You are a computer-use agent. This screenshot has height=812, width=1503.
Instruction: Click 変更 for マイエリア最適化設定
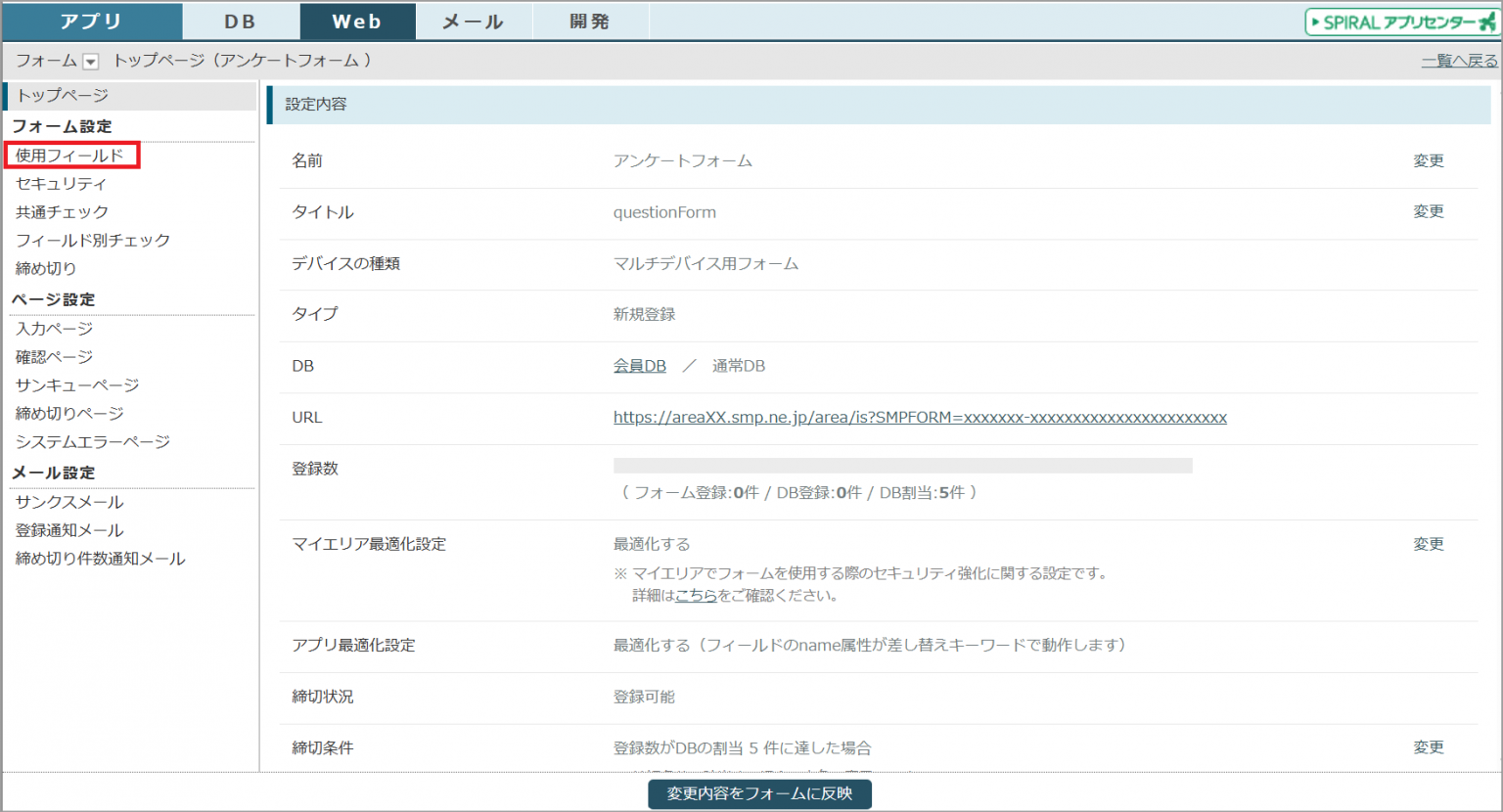[x=1428, y=544]
